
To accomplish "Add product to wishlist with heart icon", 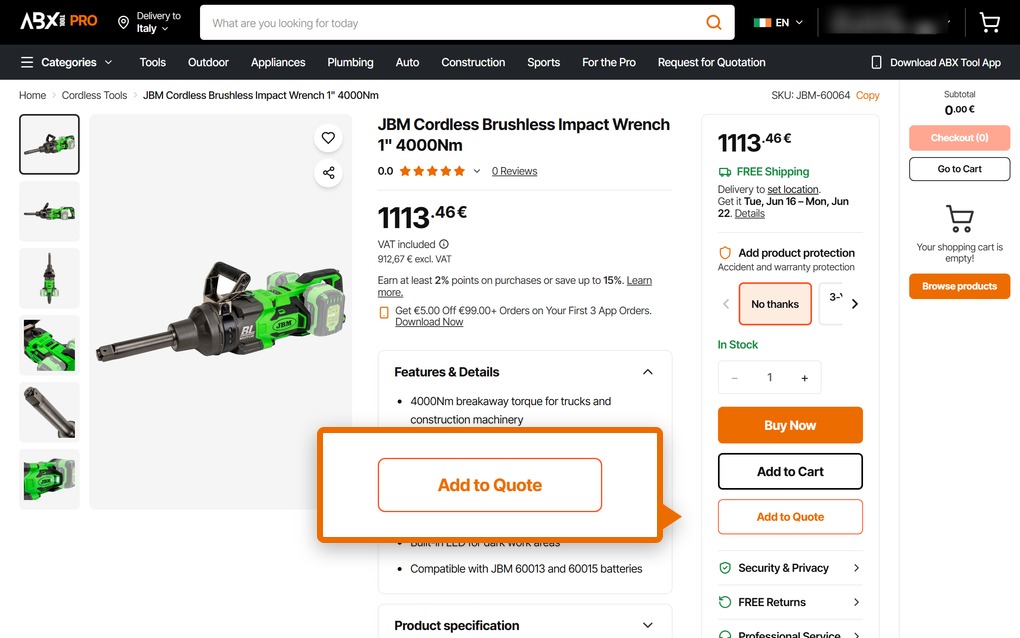I will (x=329, y=138).
